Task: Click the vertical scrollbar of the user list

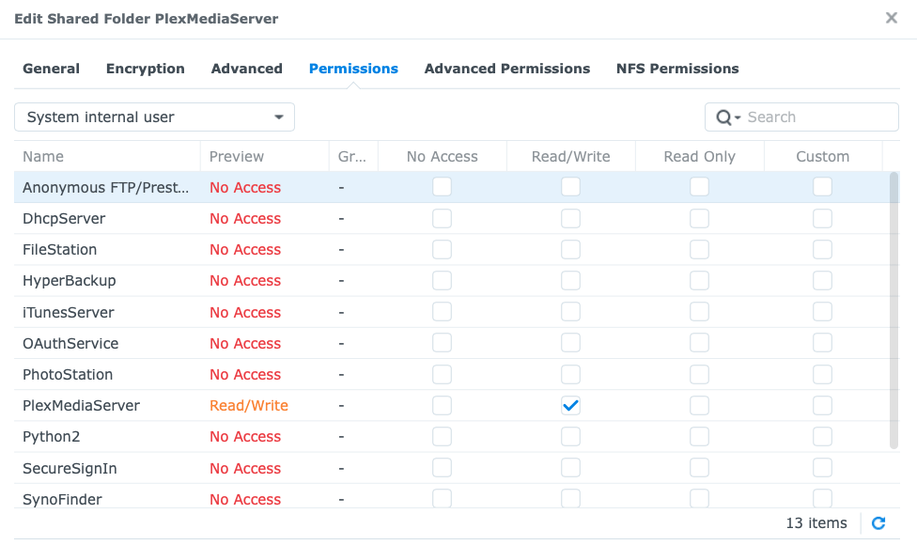Action: pos(894,310)
